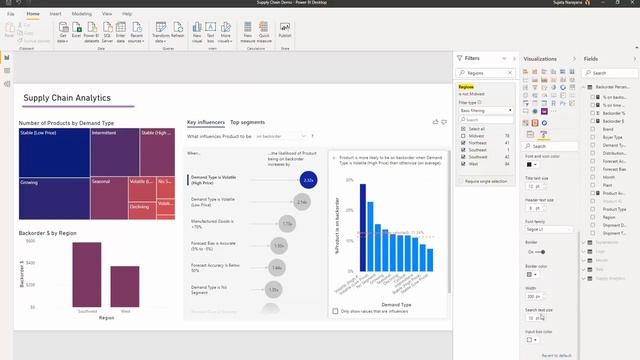Click Revert to default link
The image size is (640, 360).
click(556, 356)
